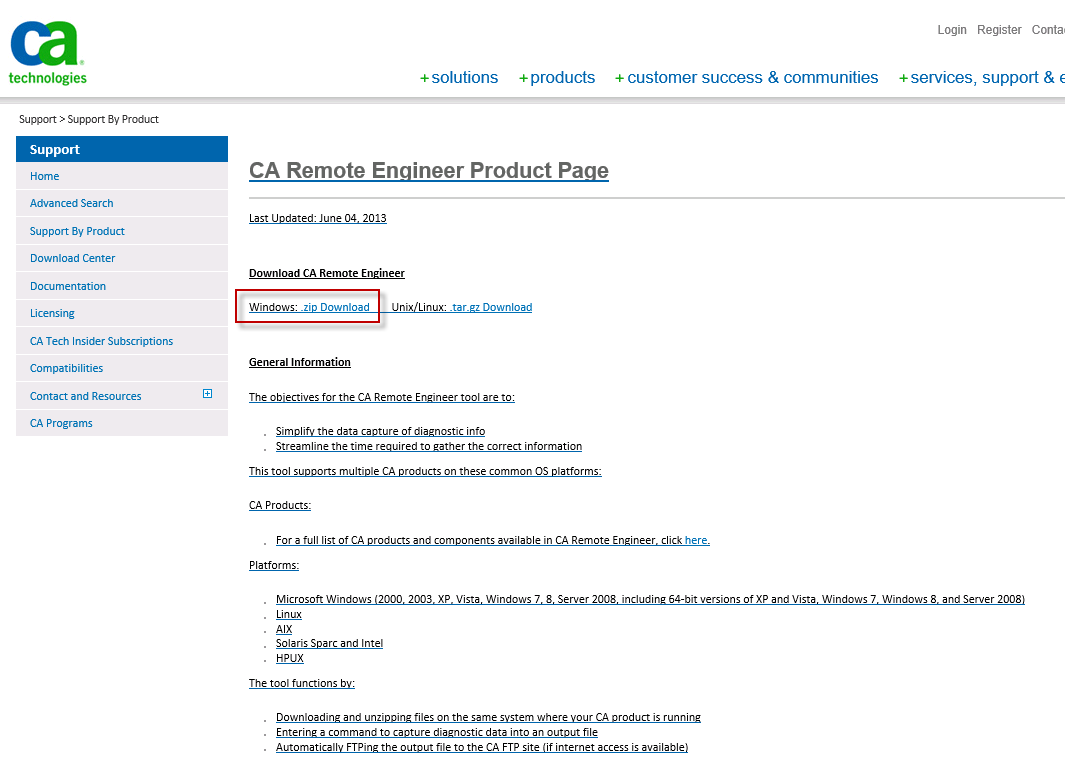Expand the Contact and Resources plus icon
The height and width of the screenshot is (761, 1065).
[x=208, y=393]
